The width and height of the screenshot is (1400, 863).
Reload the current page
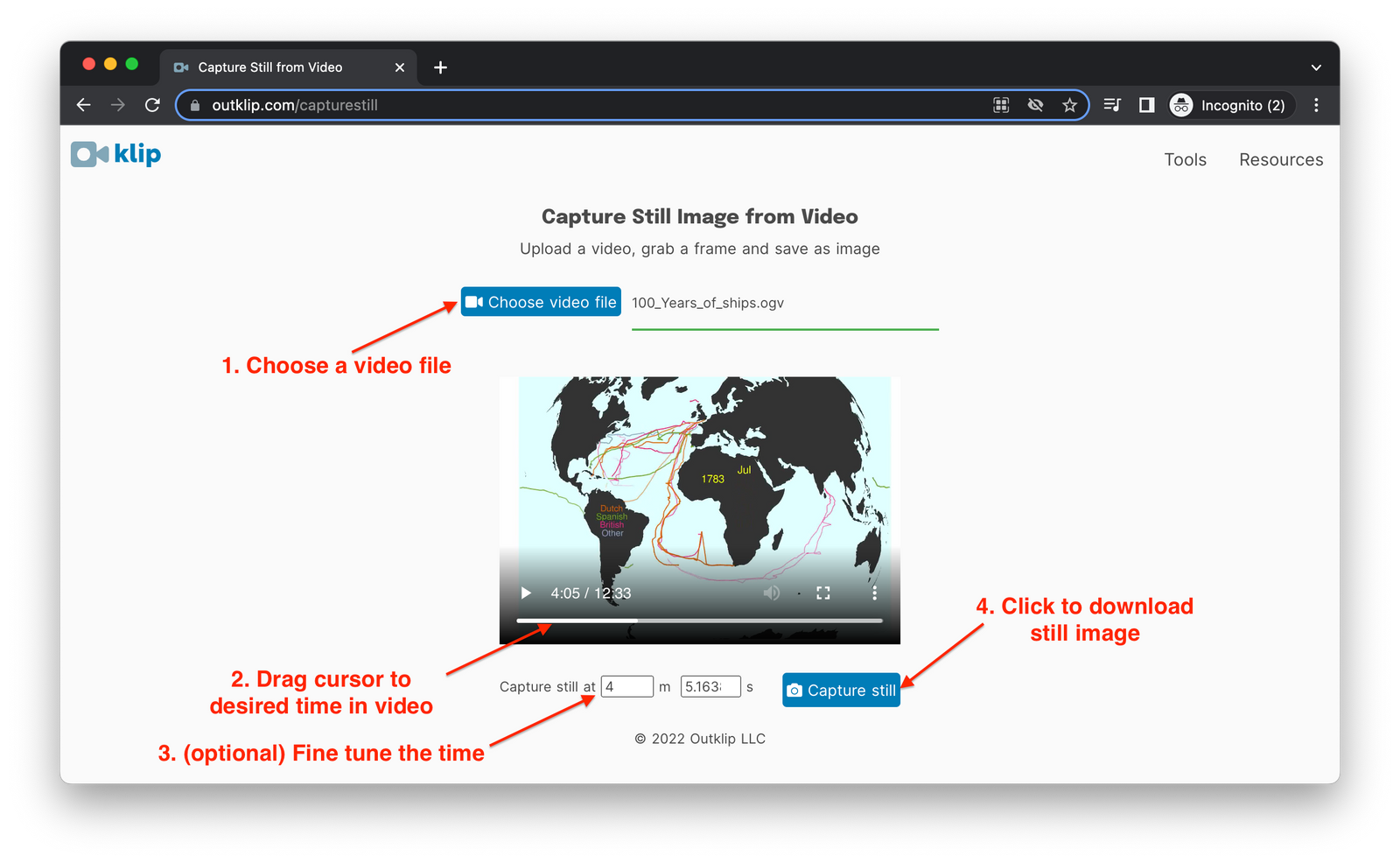[x=152, y=104]
